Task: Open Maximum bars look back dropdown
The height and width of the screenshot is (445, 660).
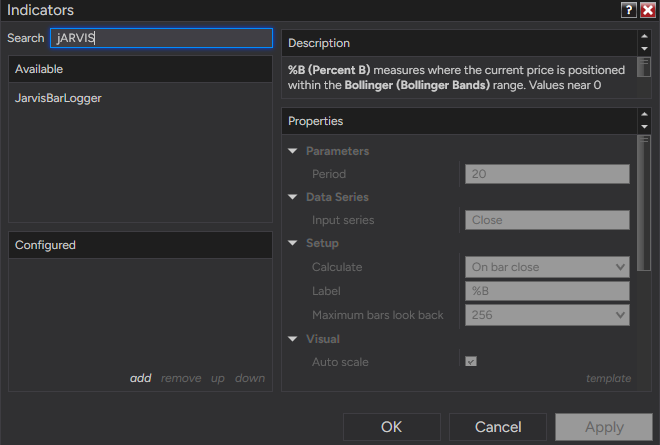Action: (x=547, y=315)
